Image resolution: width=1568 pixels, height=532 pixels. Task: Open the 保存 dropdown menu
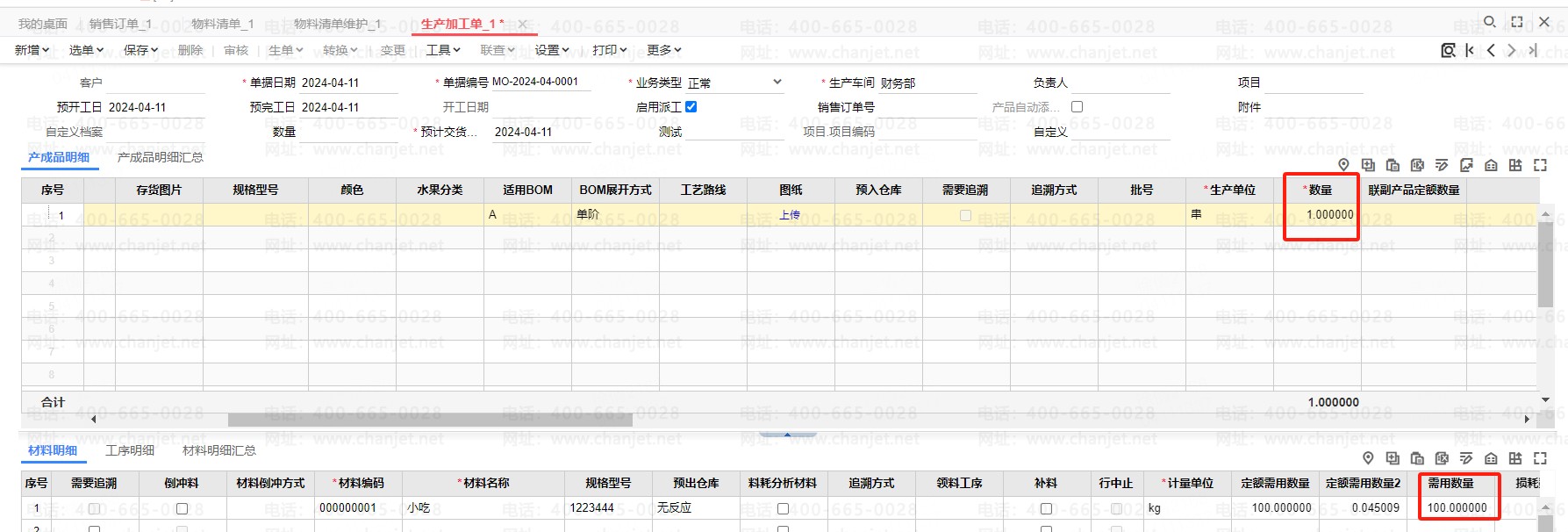[x=140, y=50]
